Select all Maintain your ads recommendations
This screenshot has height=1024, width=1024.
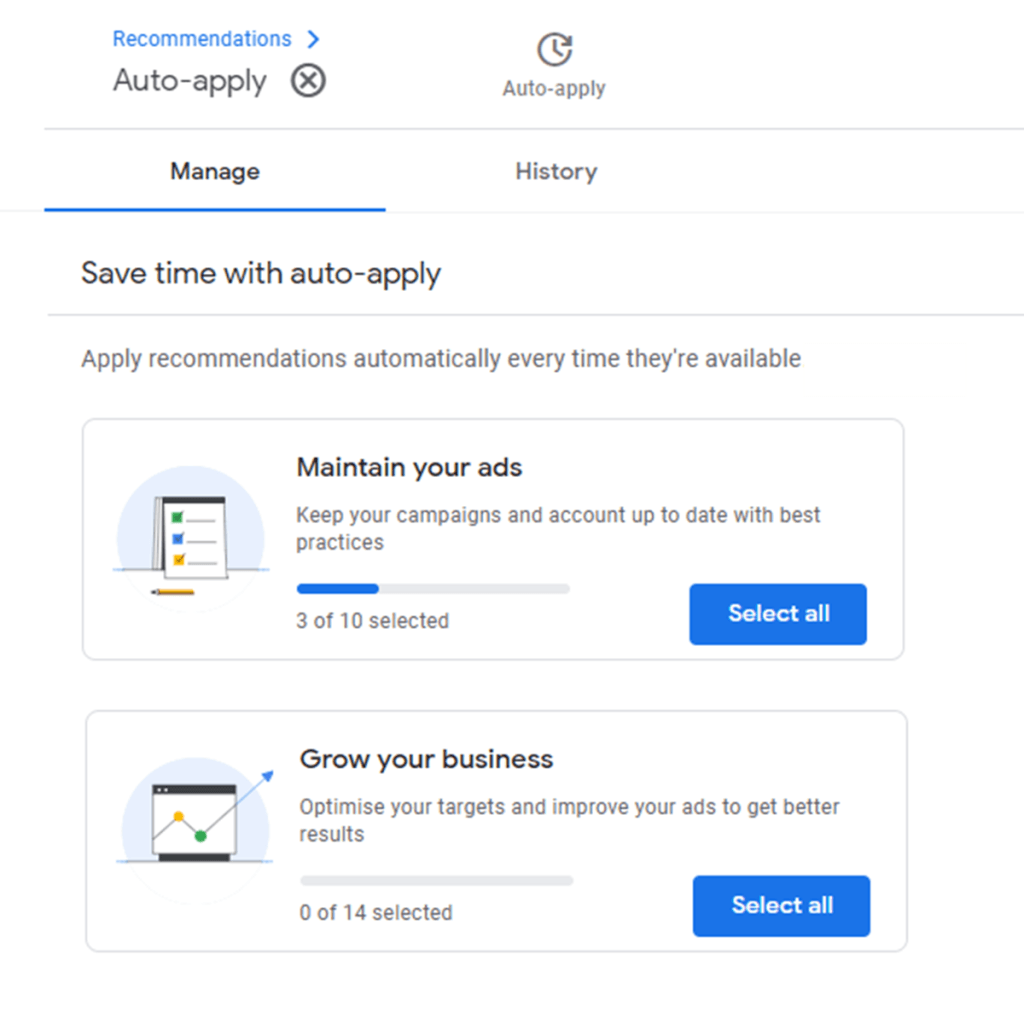pyautogui.click(x=777, y=614)
